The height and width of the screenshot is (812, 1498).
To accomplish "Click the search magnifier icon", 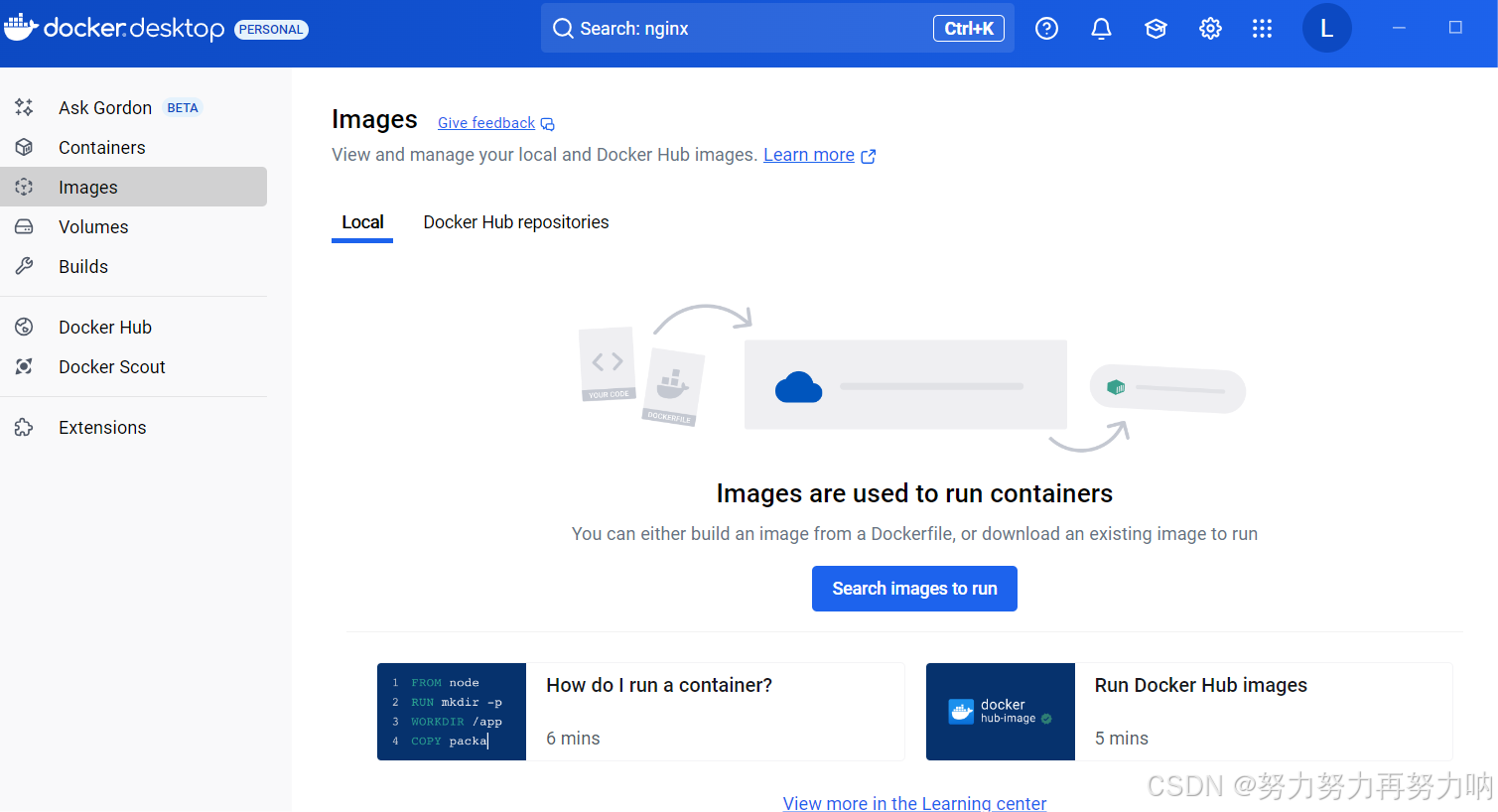I will (563, 28).
